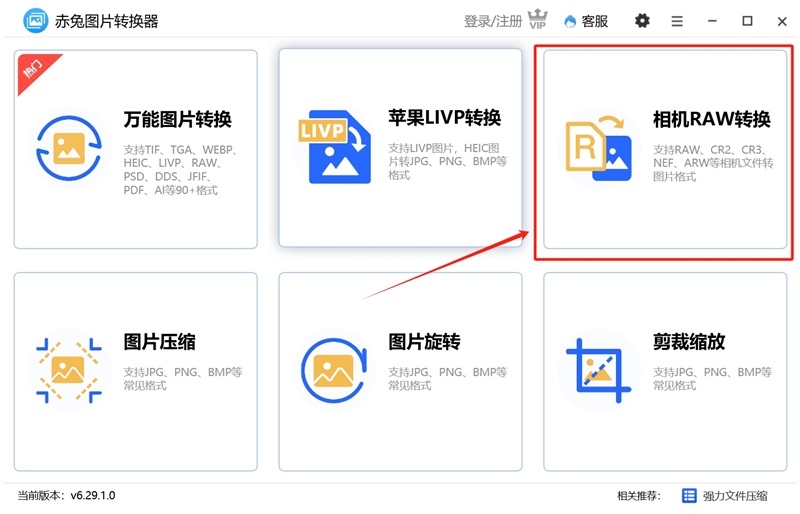Screen dimensions: 800x514
Task: Click the 图片压缩 description 支持JPG、PNG、BMP等
Action: pos(183,379)
